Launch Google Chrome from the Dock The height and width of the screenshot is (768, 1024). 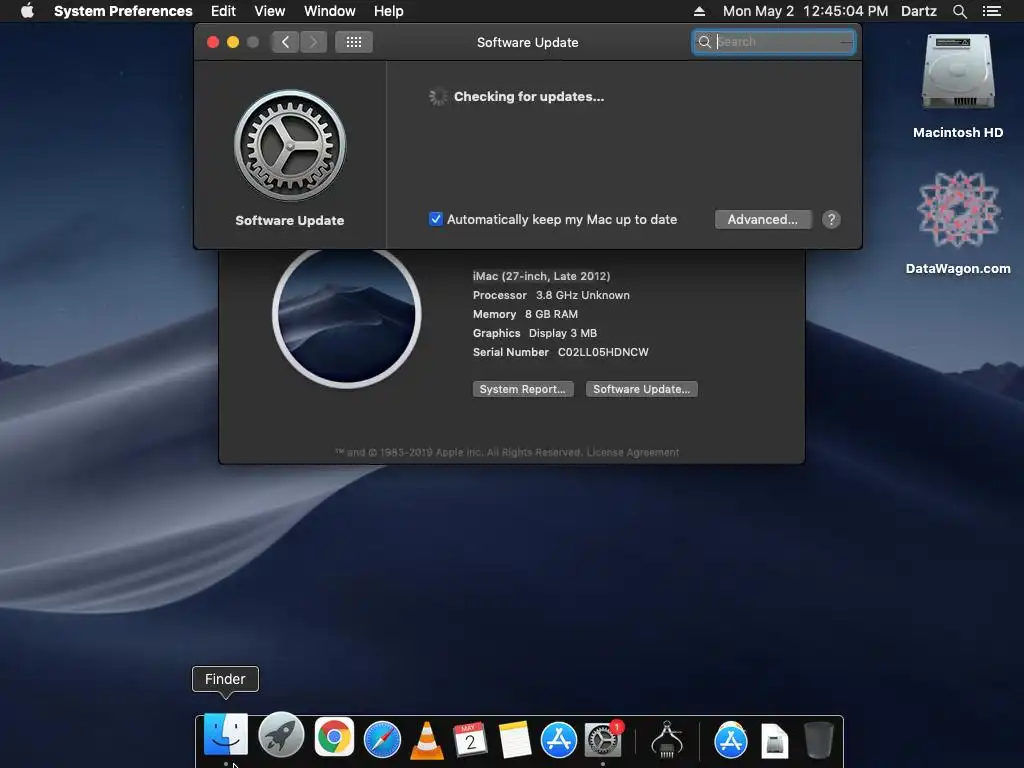click(334, 738)
